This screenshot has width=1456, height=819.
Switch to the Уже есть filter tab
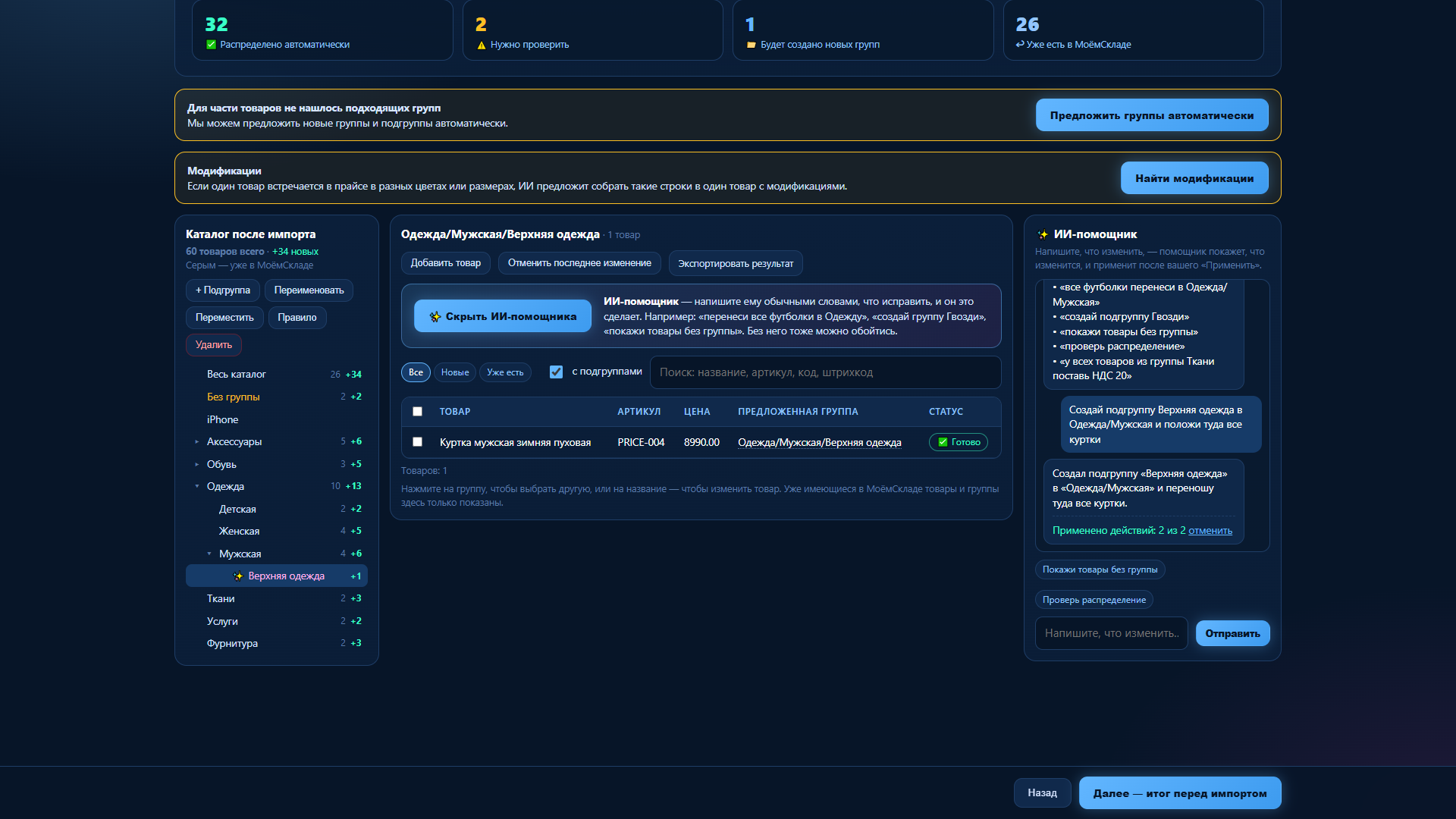pyautogui.click(x=505, y=372)
